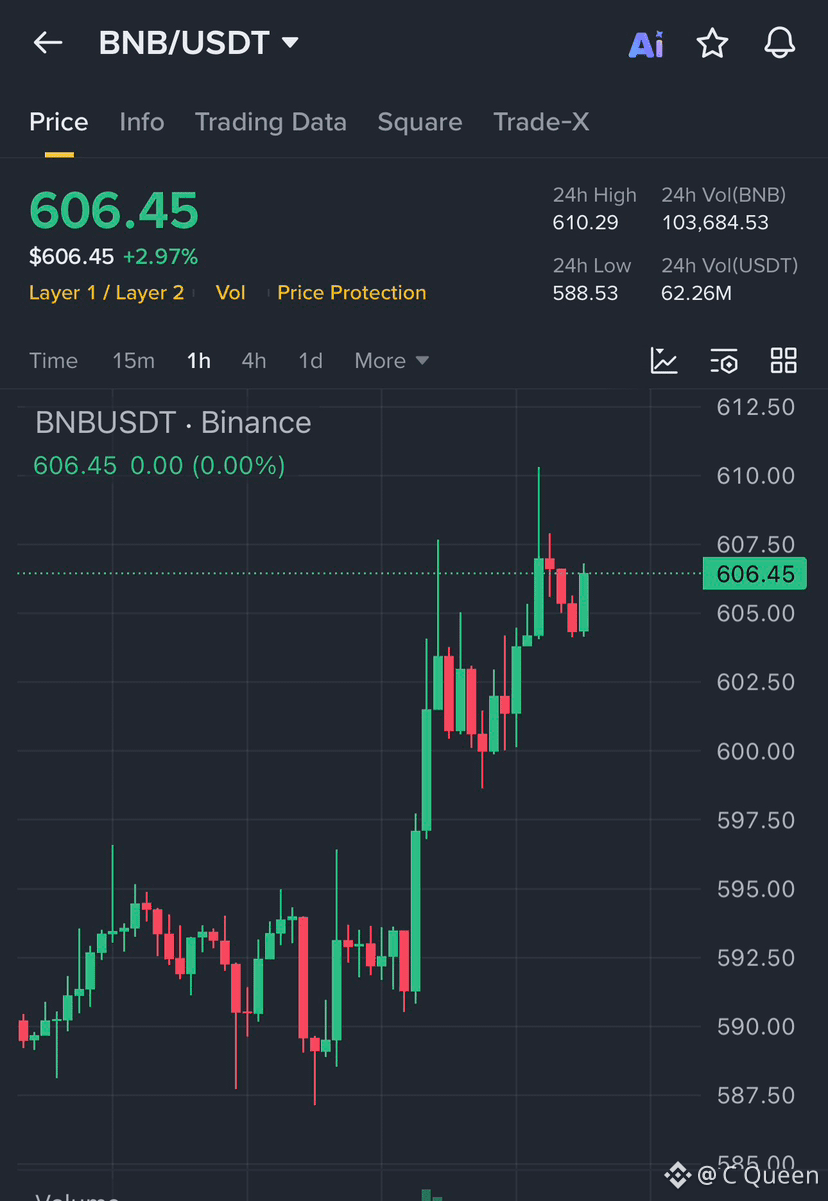Open the Price Protection link
The height and width of the screenshot is (1201, 828).
click(352, 293)
